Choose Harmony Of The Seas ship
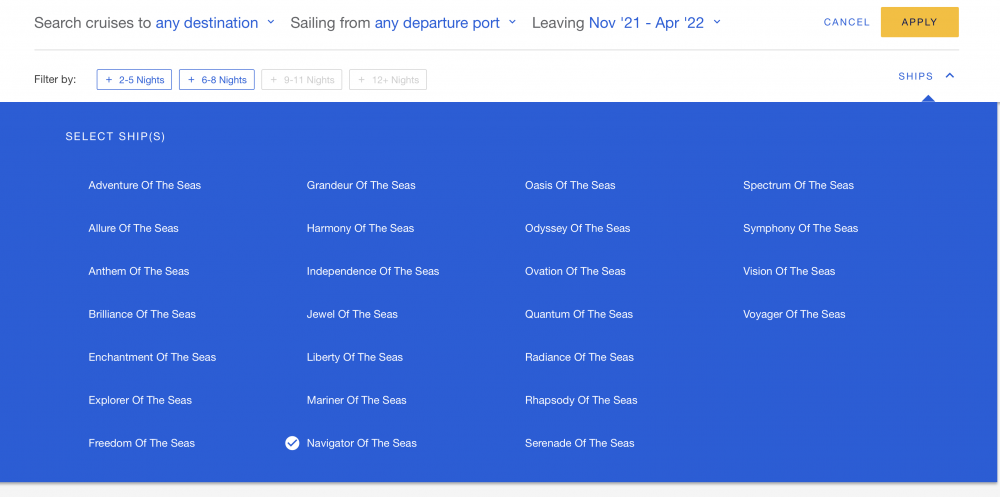 point(360,228)
